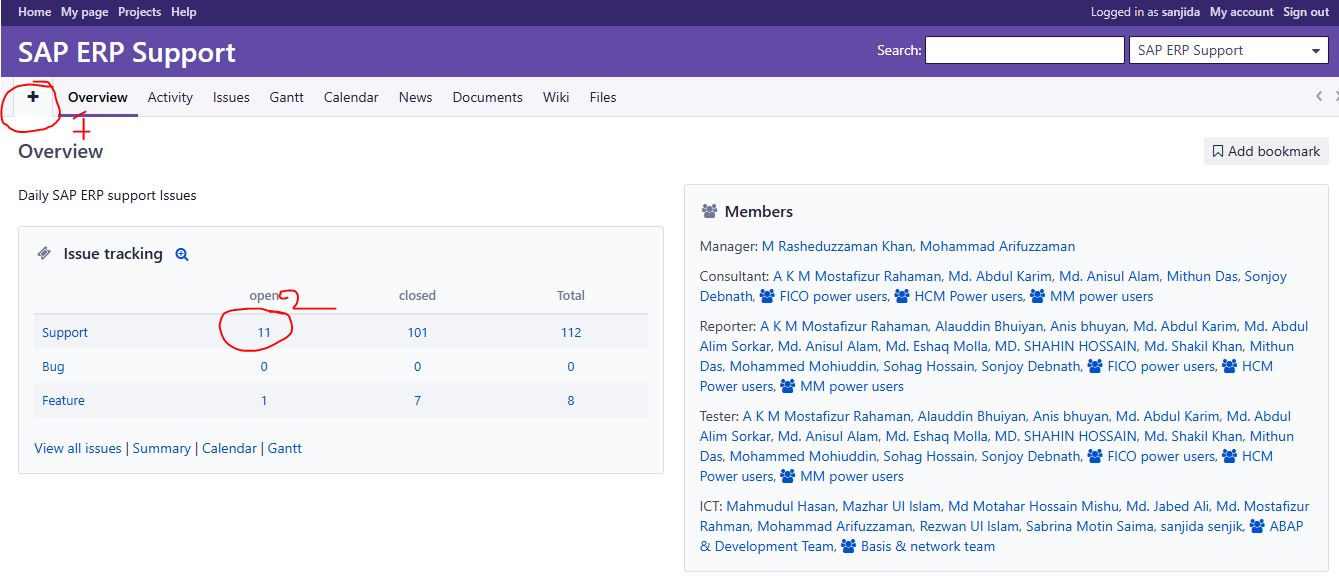Viewport: 1339px width, 580px height.
Task: Click View all issues link
Action: (78, 449)
